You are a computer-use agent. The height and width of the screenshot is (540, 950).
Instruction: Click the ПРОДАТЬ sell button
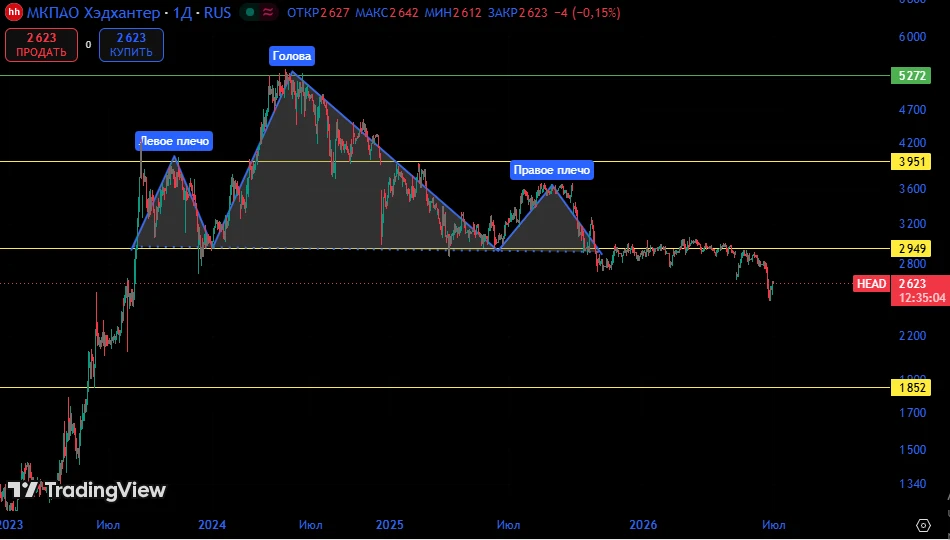pyautogui.click(x=41, y=45)
